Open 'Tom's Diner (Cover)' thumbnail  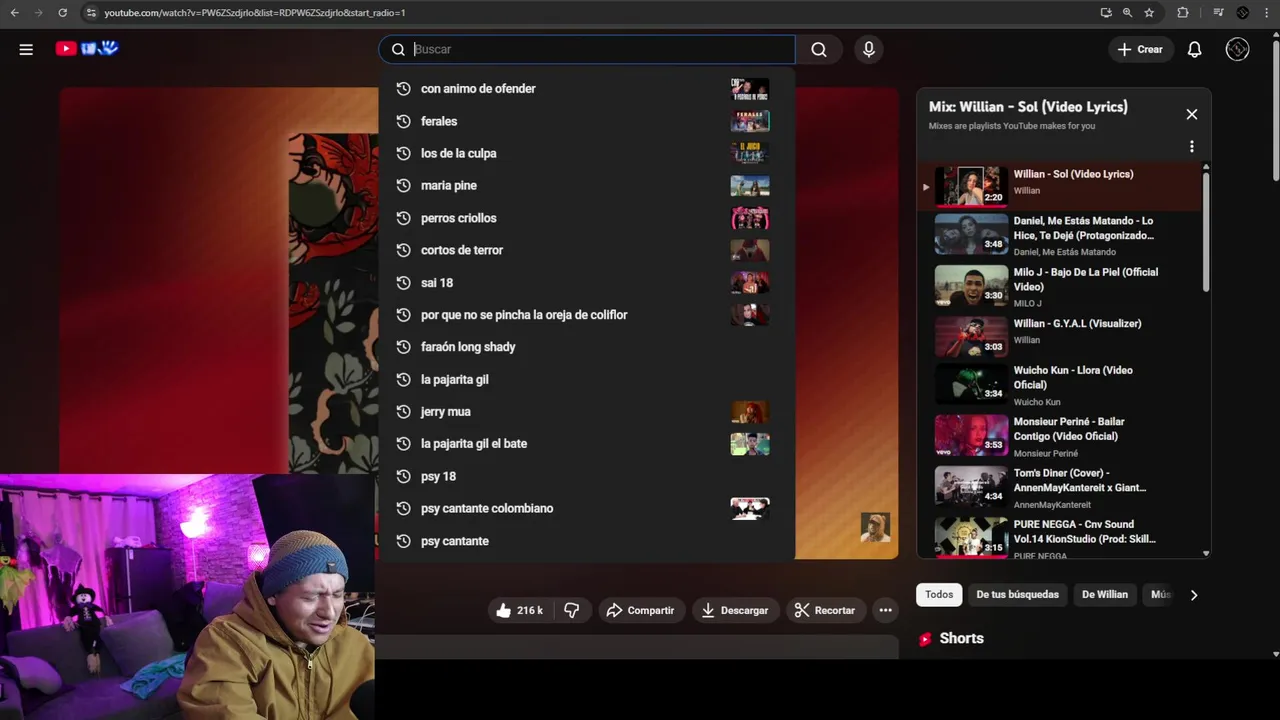click(x=971, y=487)
